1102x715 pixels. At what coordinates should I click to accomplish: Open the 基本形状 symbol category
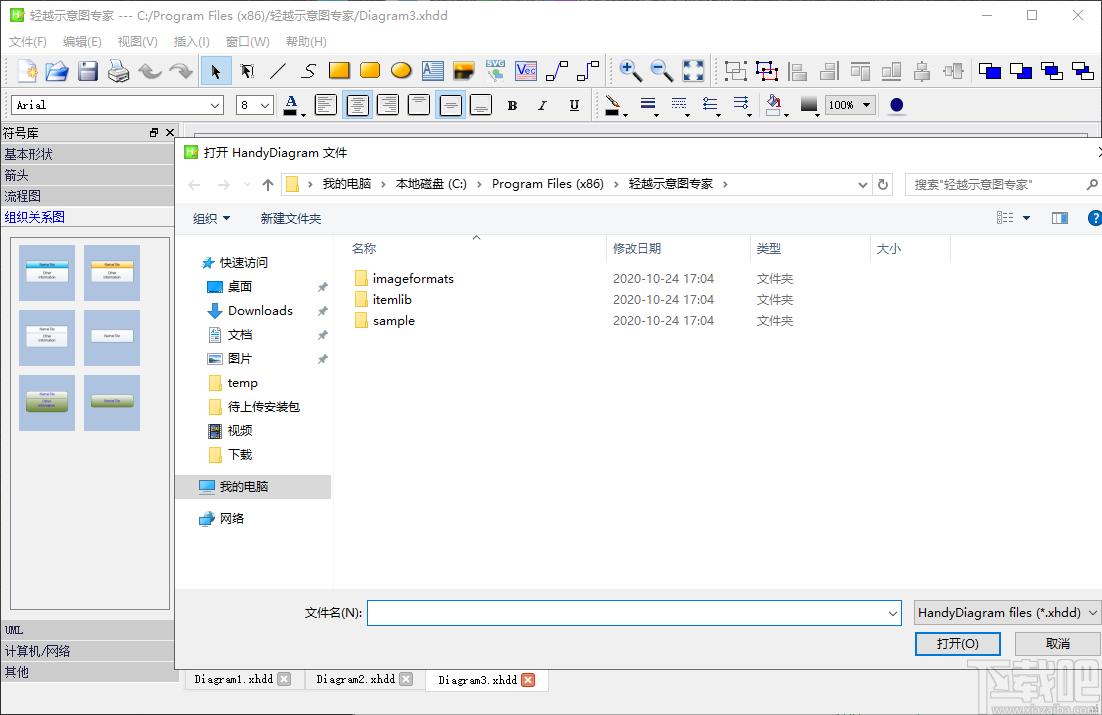[x=87, y=154]
